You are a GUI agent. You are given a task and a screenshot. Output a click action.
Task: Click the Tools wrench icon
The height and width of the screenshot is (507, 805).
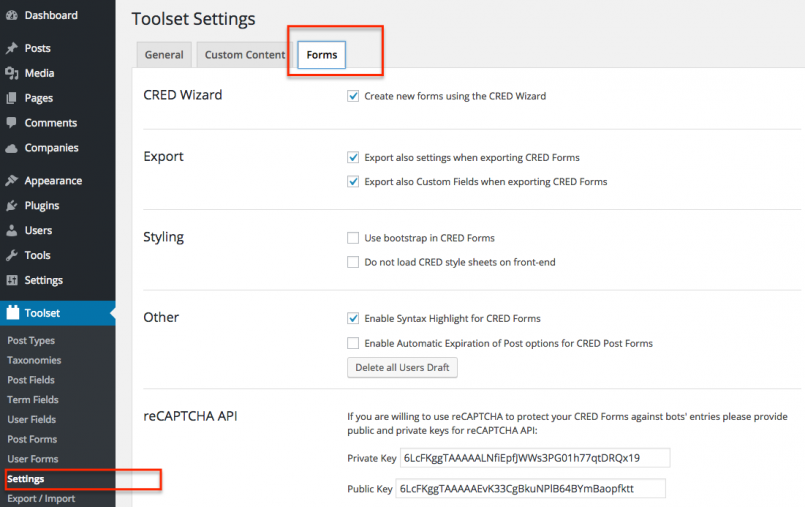12,255
